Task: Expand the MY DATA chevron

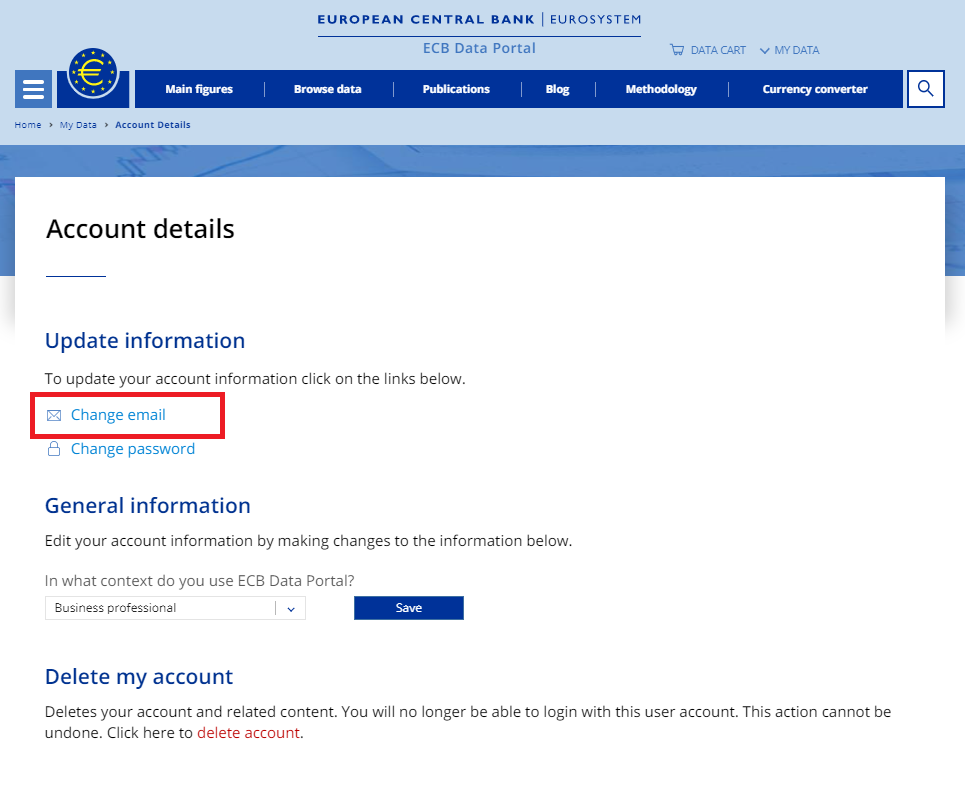Action: tap(764, 50)
